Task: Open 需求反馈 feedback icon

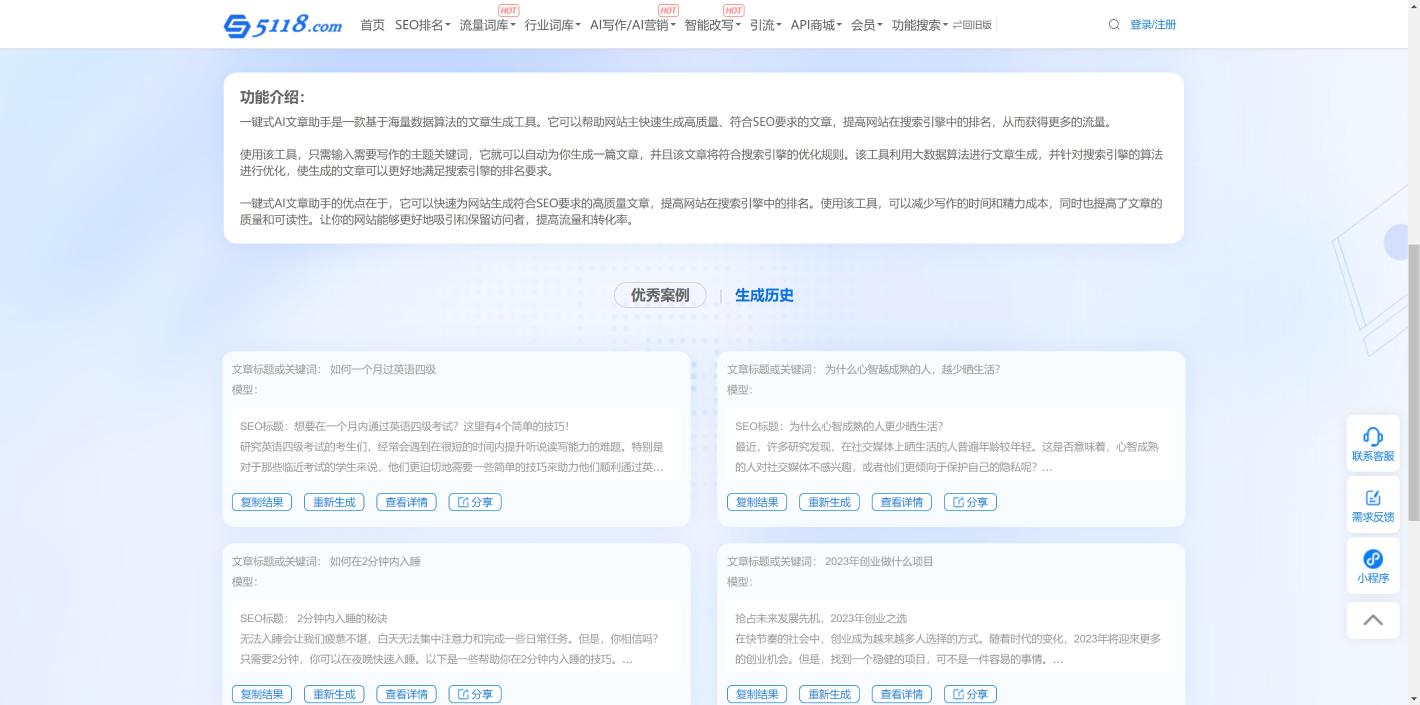Action: [x=1373, y=506]
